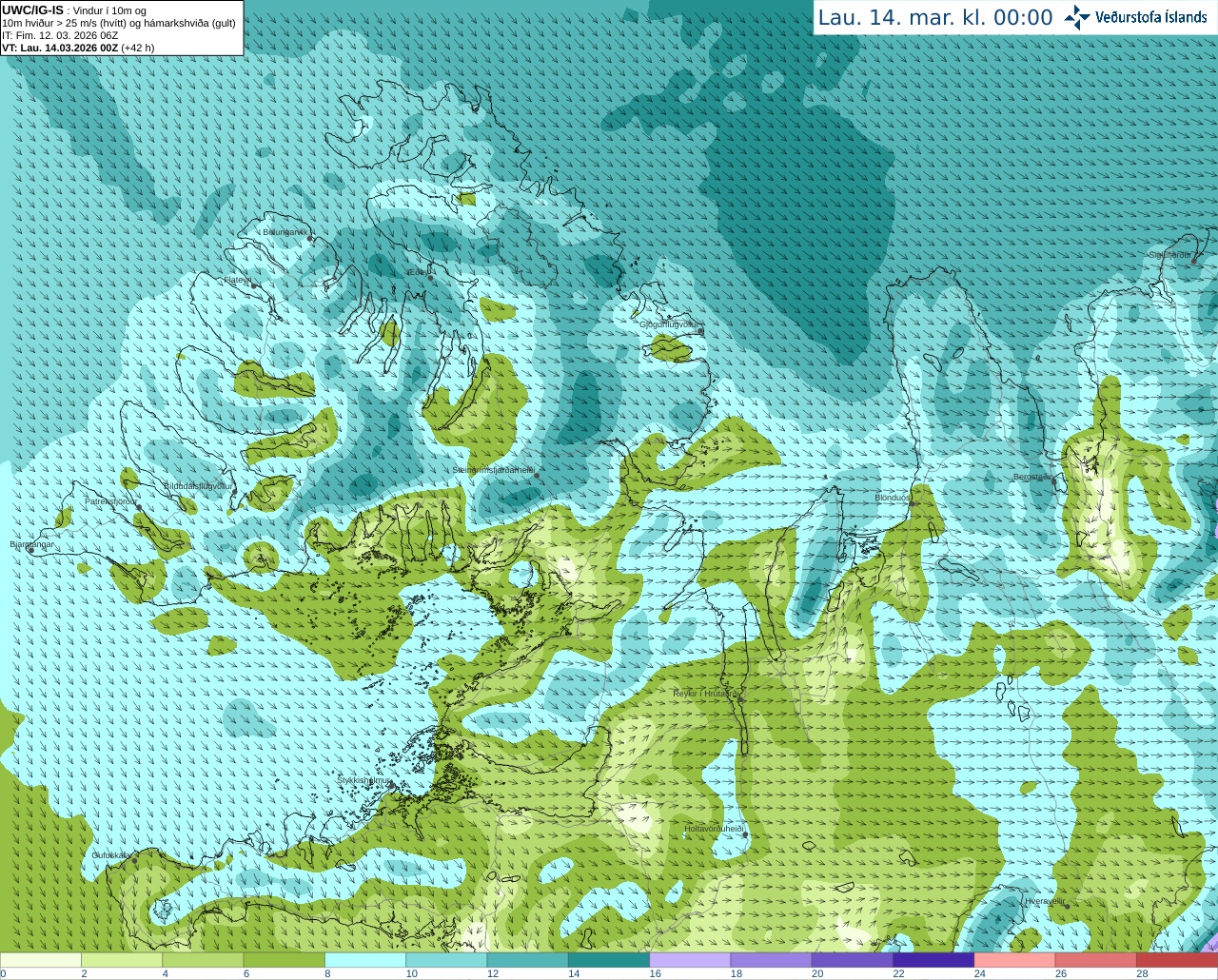Pick the 2–4 m/s light green swatch
This screenshot has width=1218, height=980.
(x=122, y=960)
